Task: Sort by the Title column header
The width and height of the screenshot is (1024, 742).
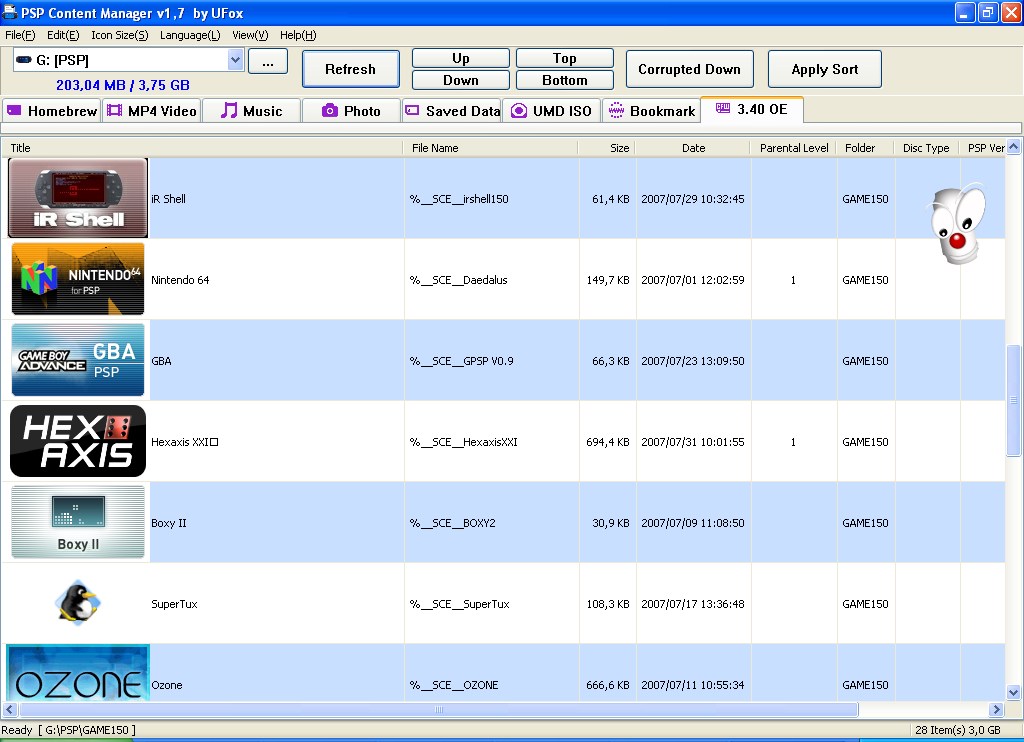Action: [202, 148]
